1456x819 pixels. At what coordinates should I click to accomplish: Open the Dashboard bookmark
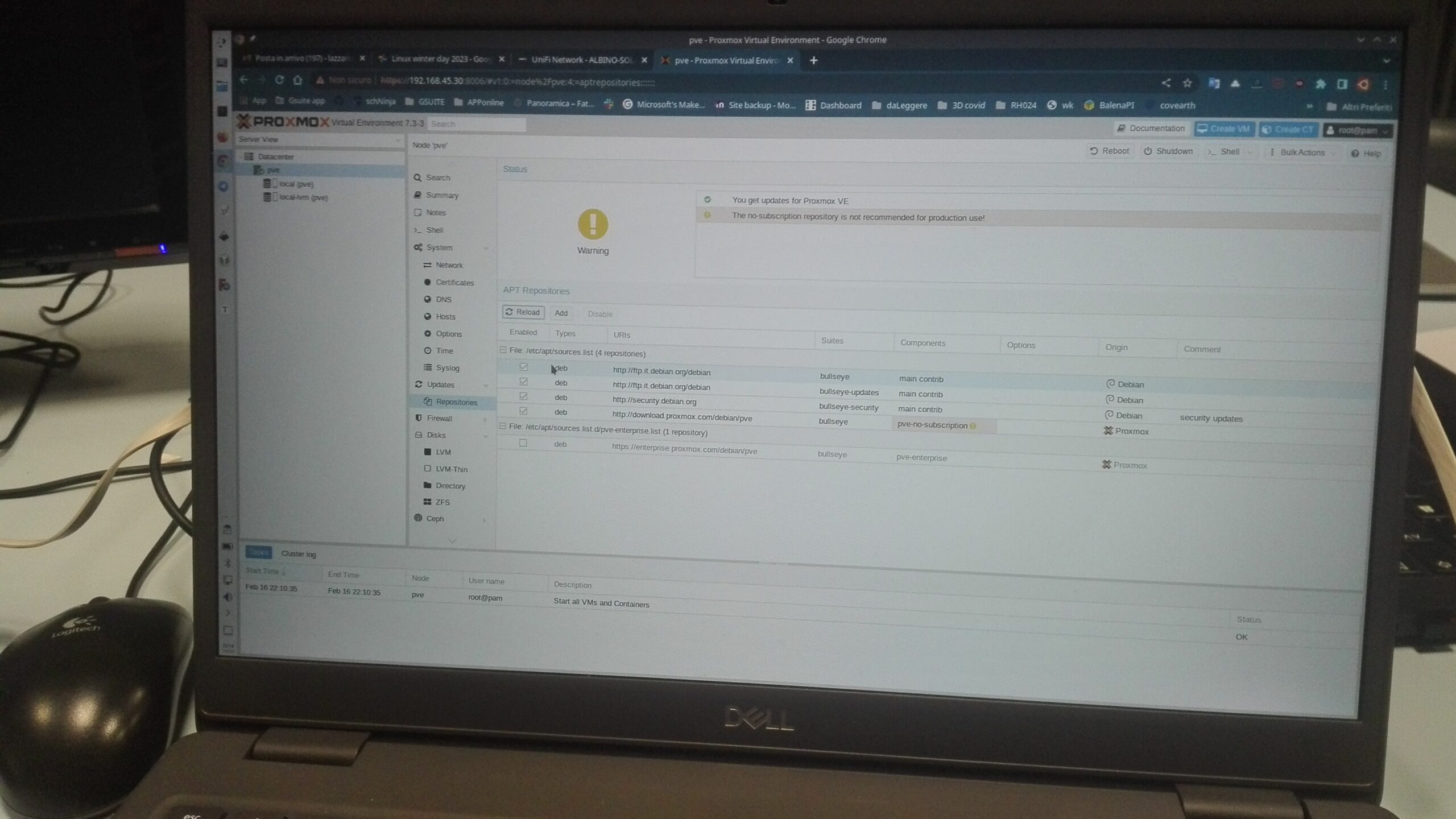click(x=833, y=105)
